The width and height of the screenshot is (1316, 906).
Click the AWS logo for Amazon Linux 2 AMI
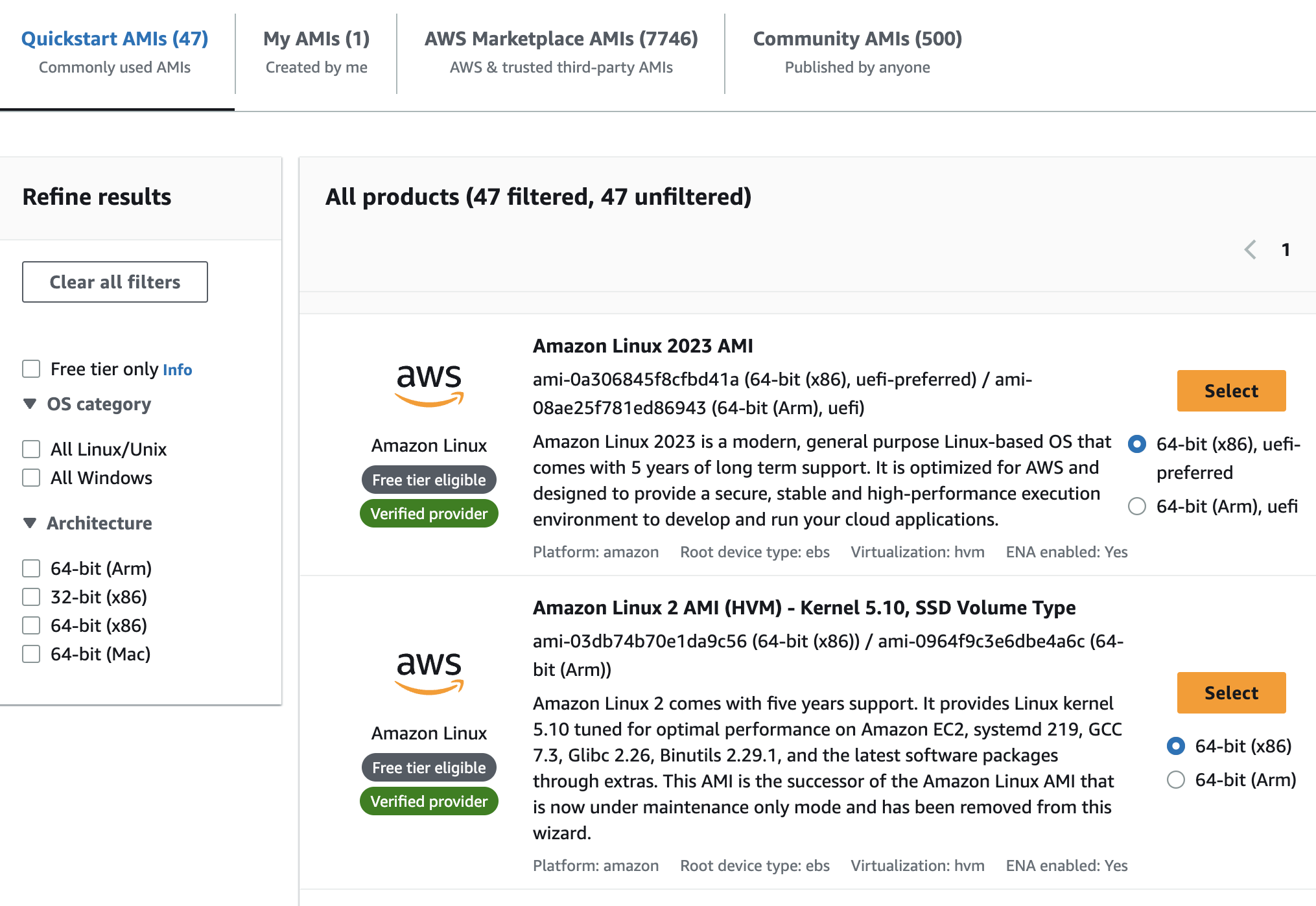coord(429,673)
